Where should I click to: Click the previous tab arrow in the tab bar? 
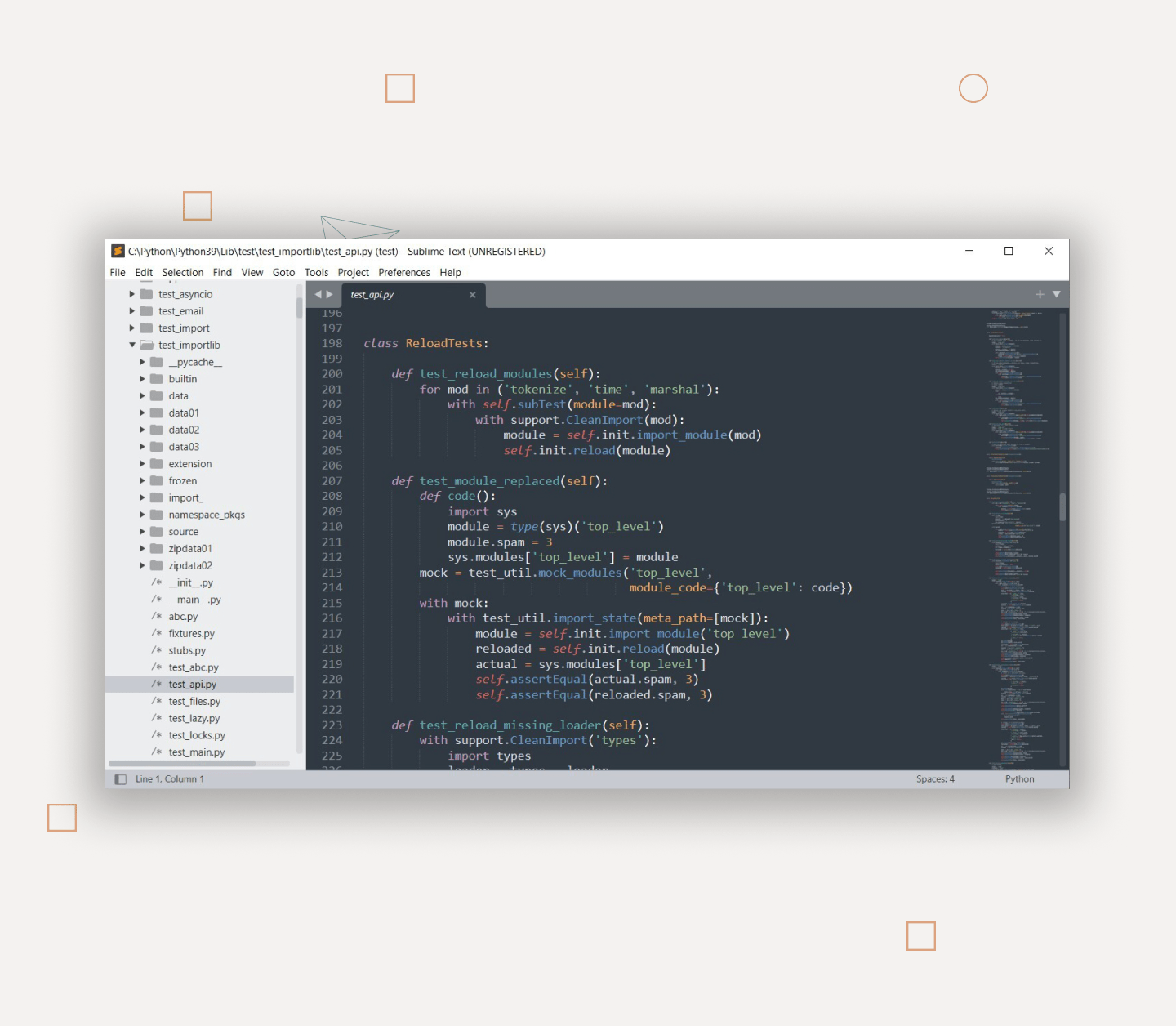[318, 294]
